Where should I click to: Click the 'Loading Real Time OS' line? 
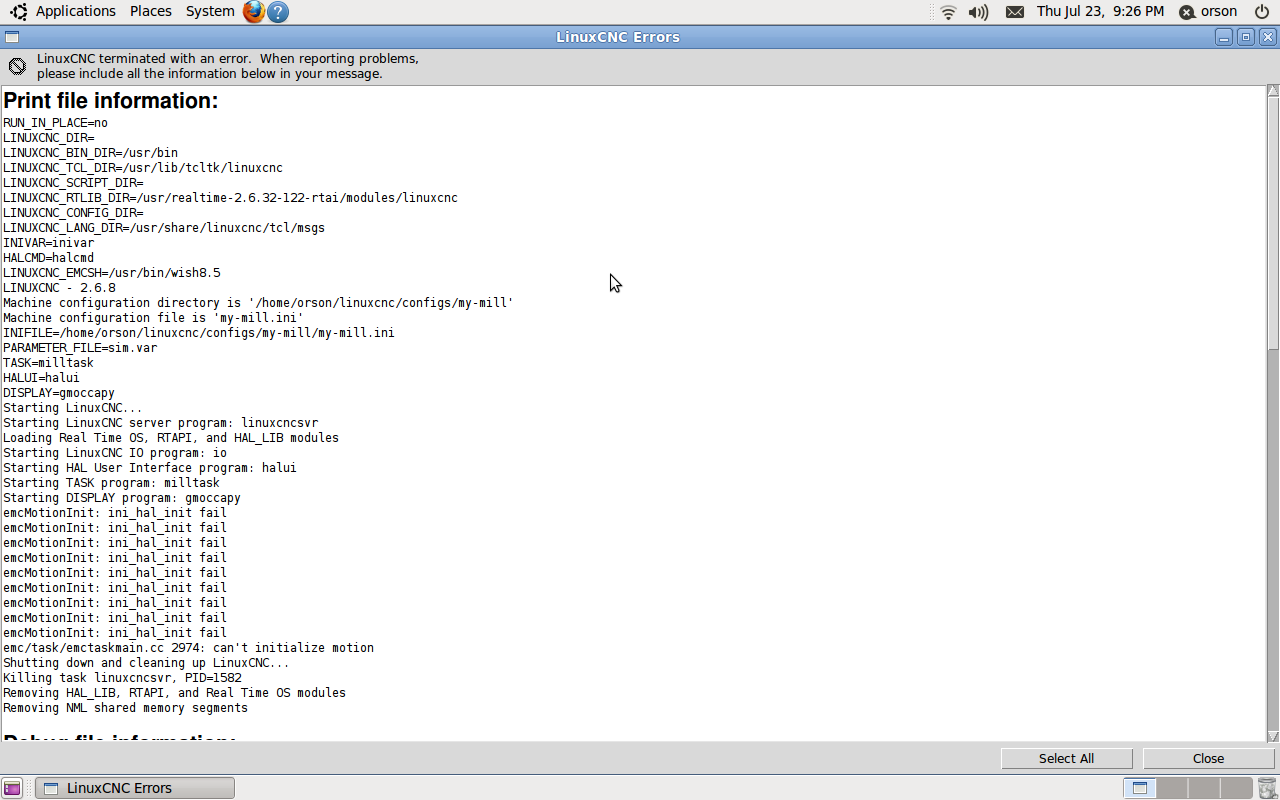tap(171, 438)
